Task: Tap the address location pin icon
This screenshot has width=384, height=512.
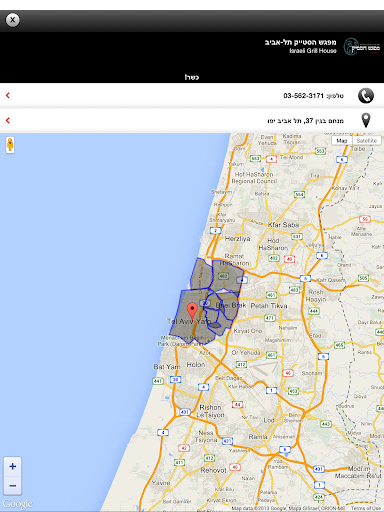Action: (x=366, y=120)
